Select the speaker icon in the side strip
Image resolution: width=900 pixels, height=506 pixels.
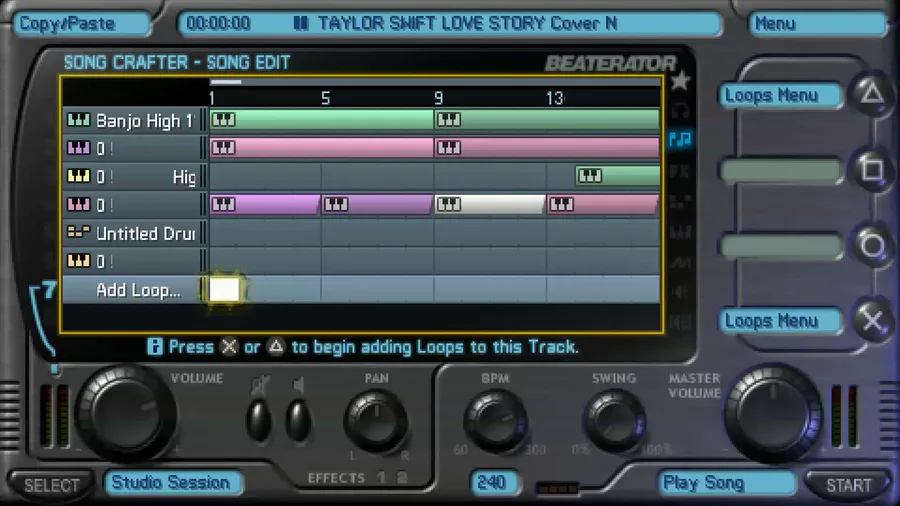point(680,292)
